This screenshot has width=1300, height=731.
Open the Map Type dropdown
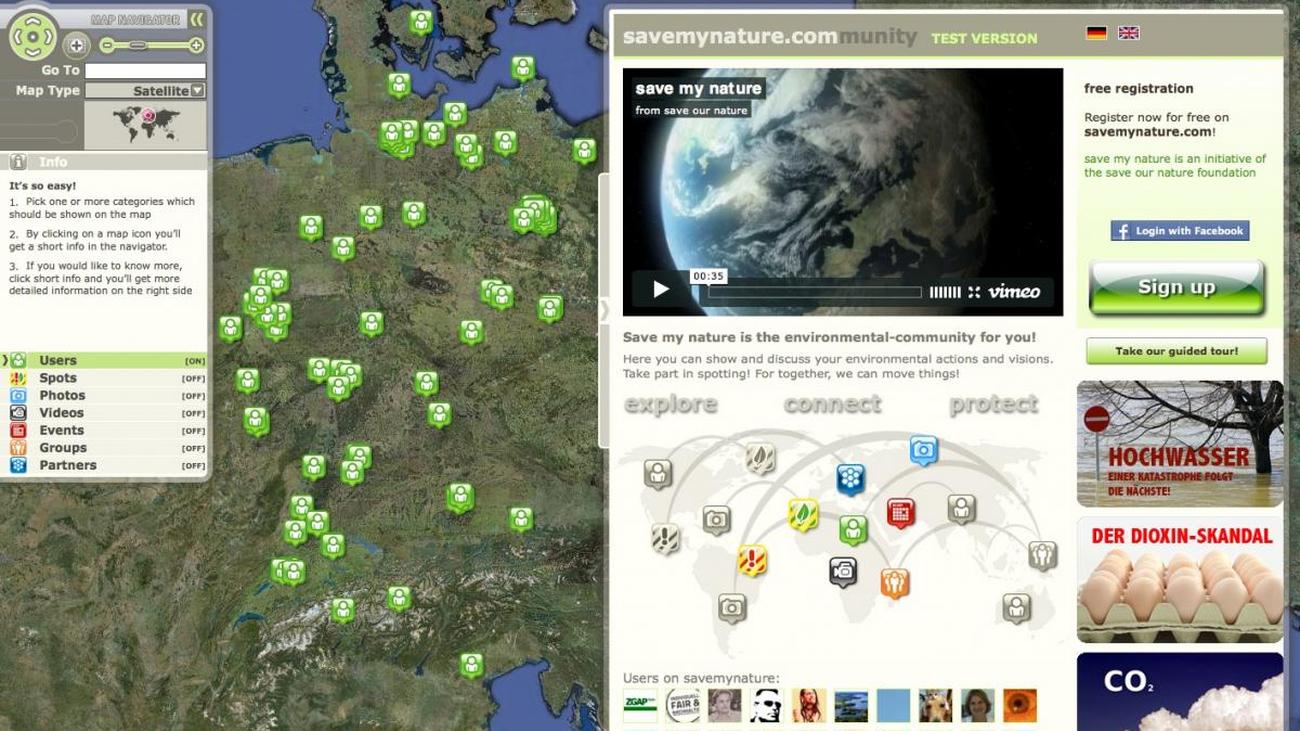(x=197, y=91)
